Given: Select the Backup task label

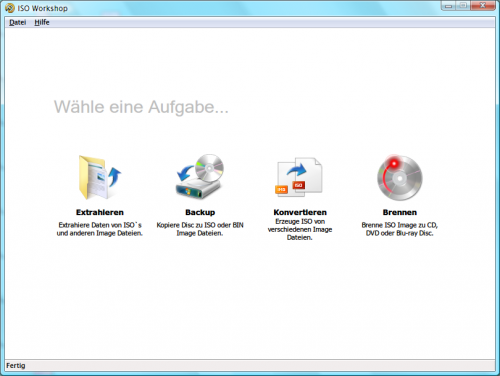Looking at the screenshot, I should 200,212.
